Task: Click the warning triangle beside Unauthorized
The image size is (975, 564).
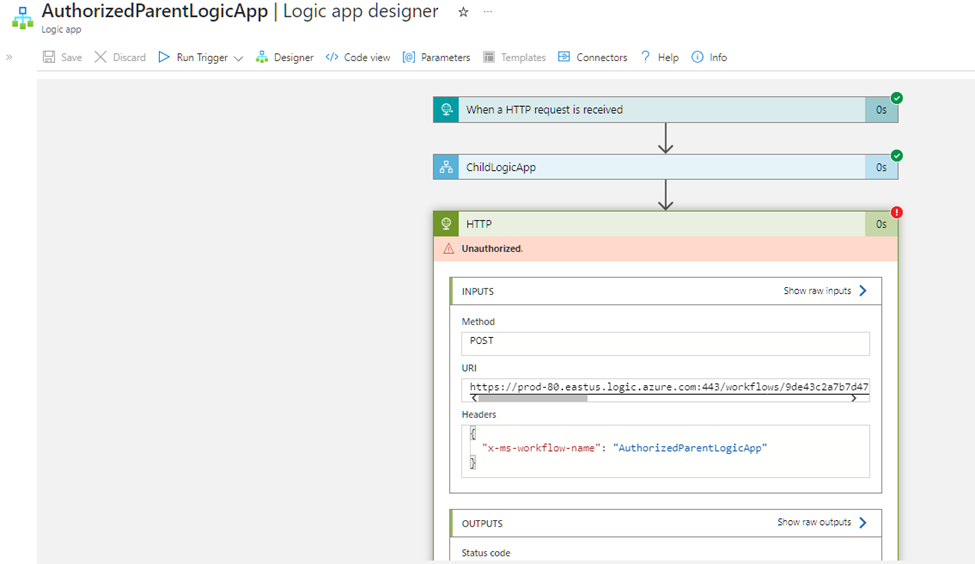Action: pos(448,249)
